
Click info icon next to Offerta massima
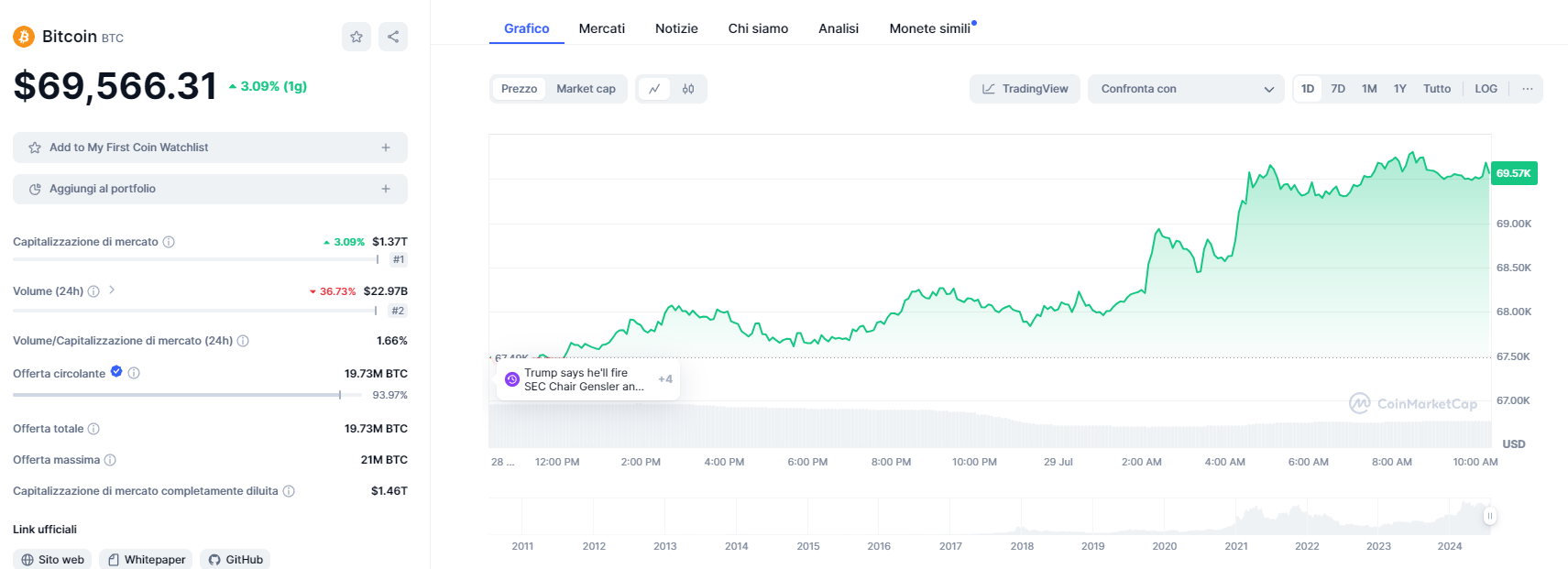tap(110, 460)
